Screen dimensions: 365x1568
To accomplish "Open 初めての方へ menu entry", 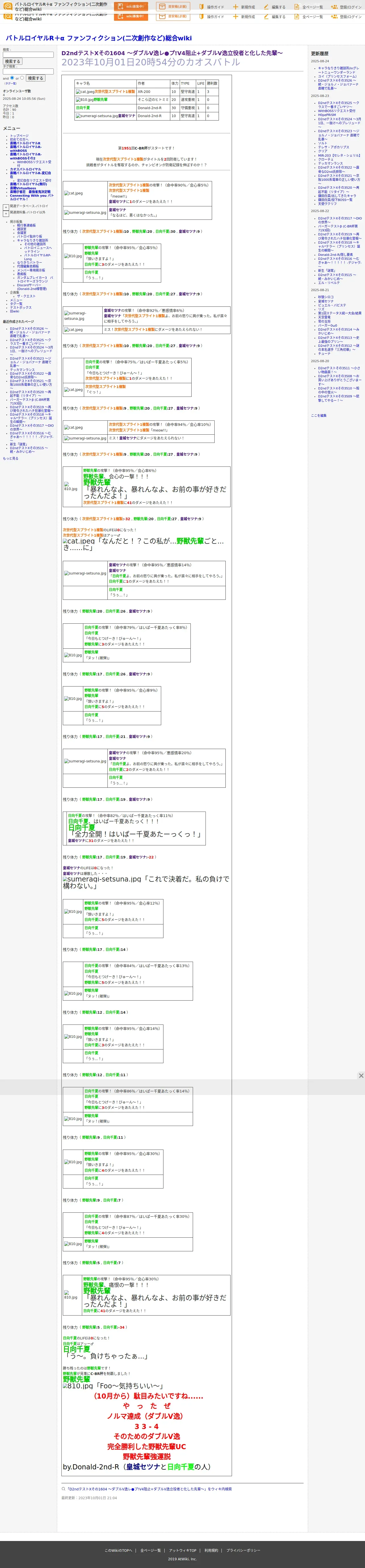I will point(19,139).
